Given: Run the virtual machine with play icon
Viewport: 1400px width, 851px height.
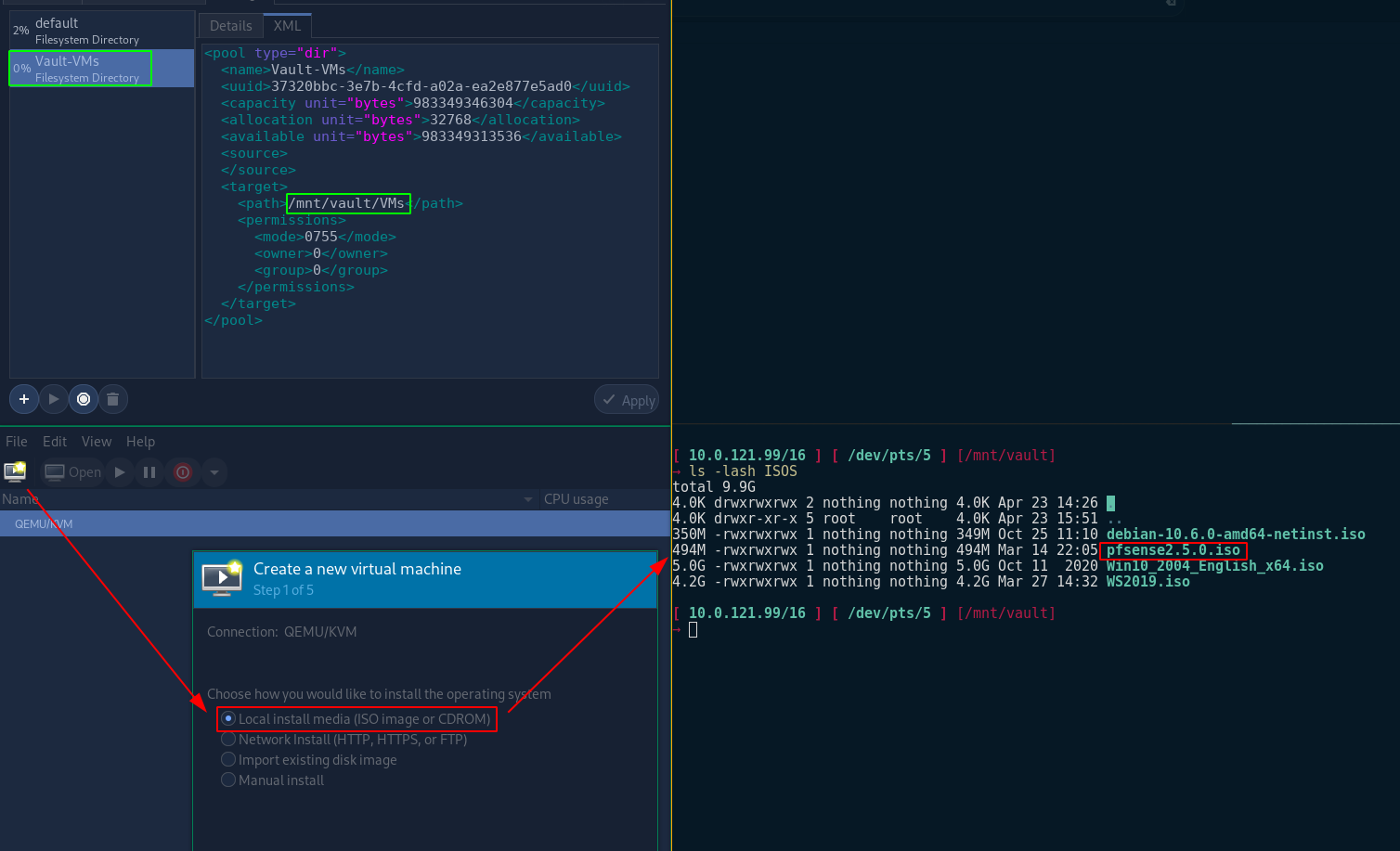Looking at the screenshot, I should (x=120, y=472).
